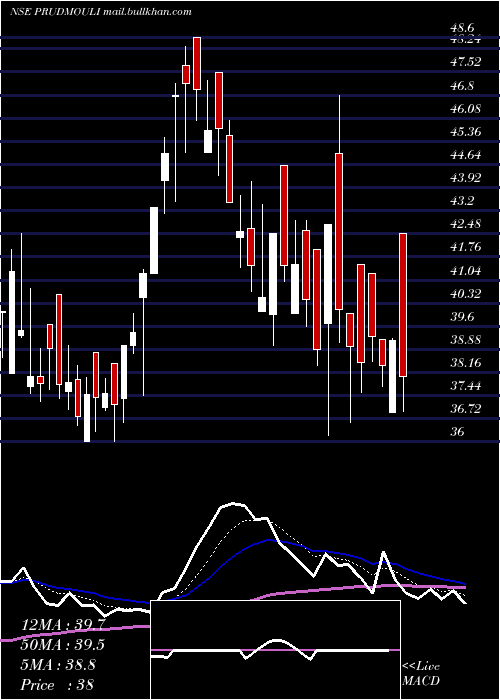
Task: Select the 47.52 price axis label
Action: pos(466,62)
